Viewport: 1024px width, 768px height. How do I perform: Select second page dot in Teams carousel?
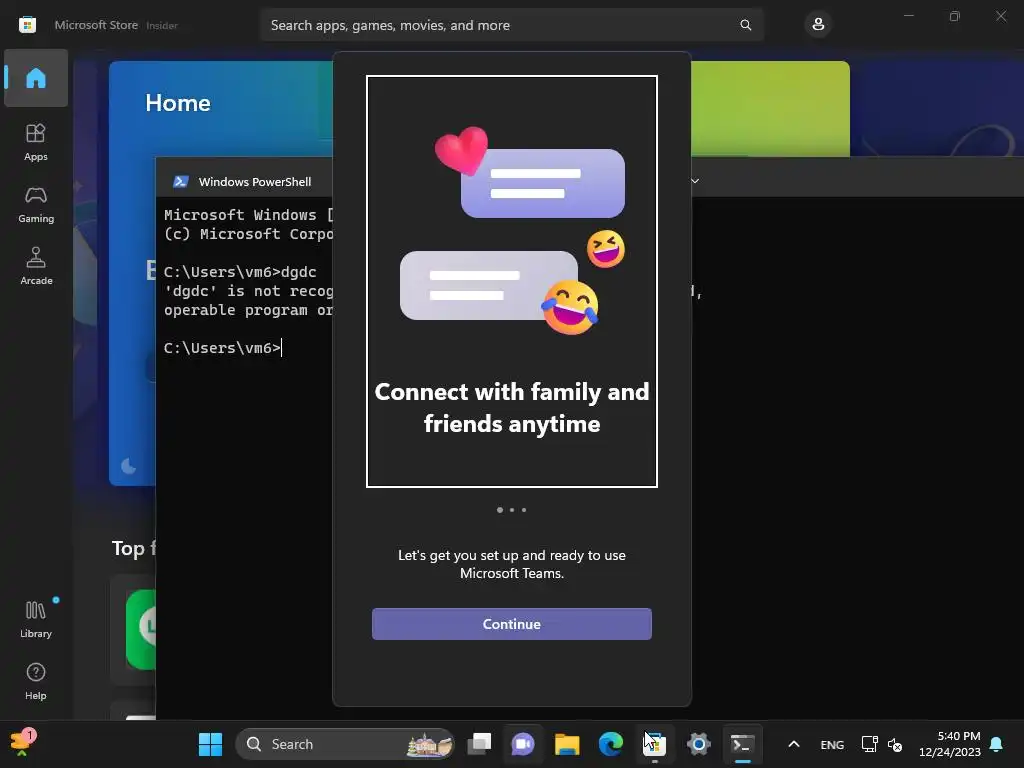[512, 510]
